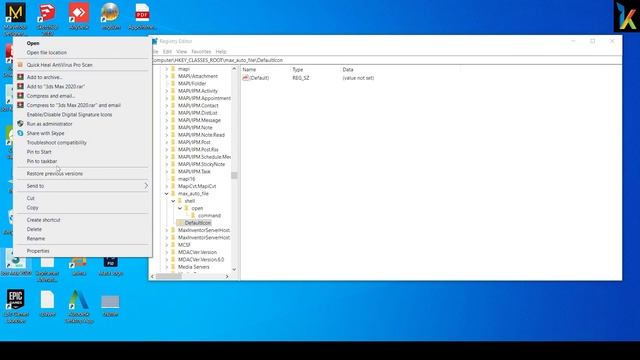Choose Rename in the context menu
Viewport: 640px width, 360px height.
click(x=36, y=239)
